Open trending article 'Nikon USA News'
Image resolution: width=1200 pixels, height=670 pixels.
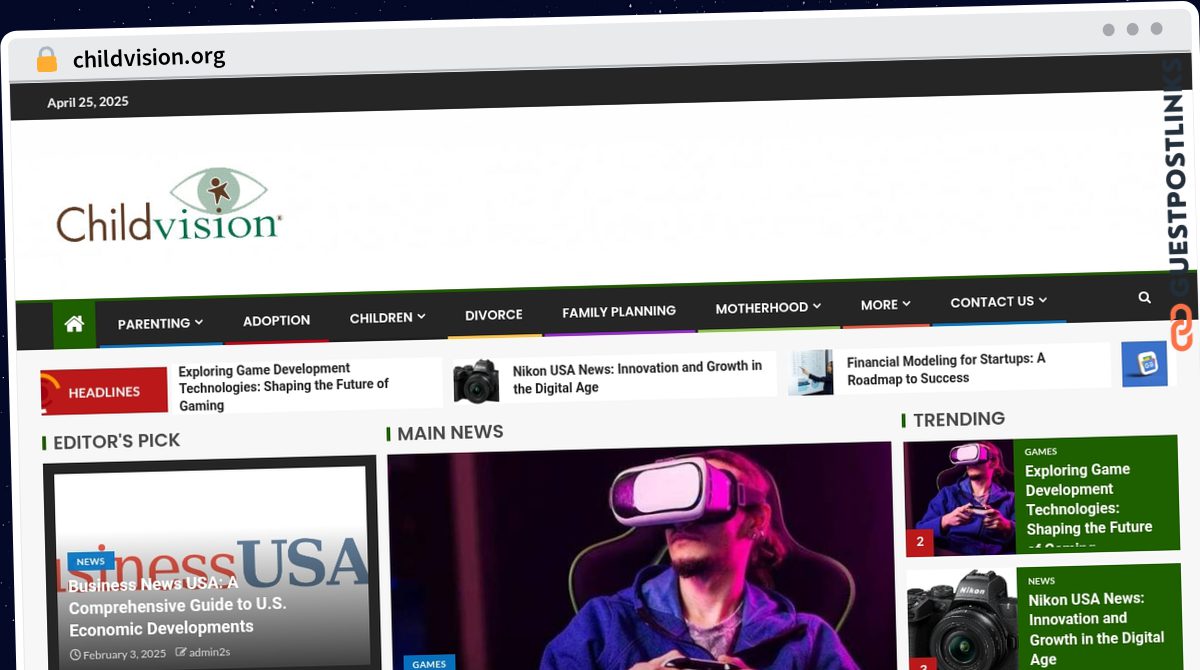(x=1096, y=628)
